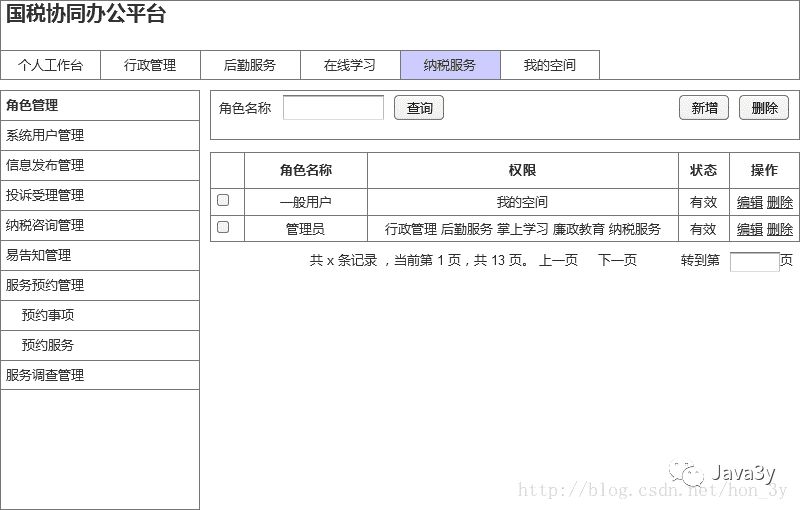This screenshot has height=510, width=800.
Task: Switch to the 行政管理 tab
Action: click(x=150, y=65)
